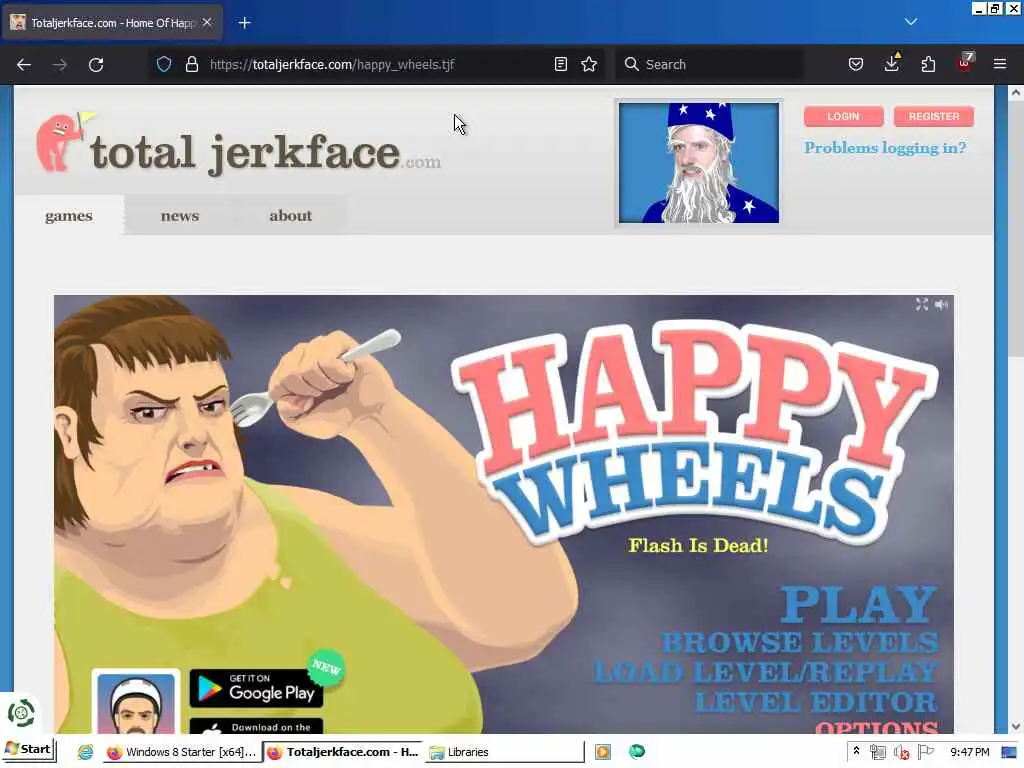Click the browser forward arrow
Screen dimensions: 1024x768
pos(59,65)
